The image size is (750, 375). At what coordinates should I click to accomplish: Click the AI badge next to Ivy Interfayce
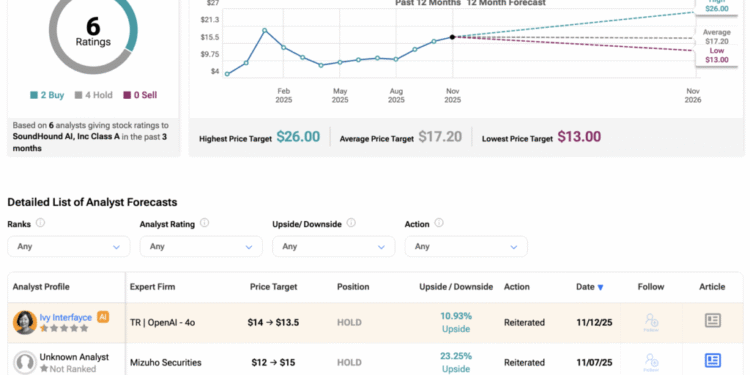click(x=103, y=317)
